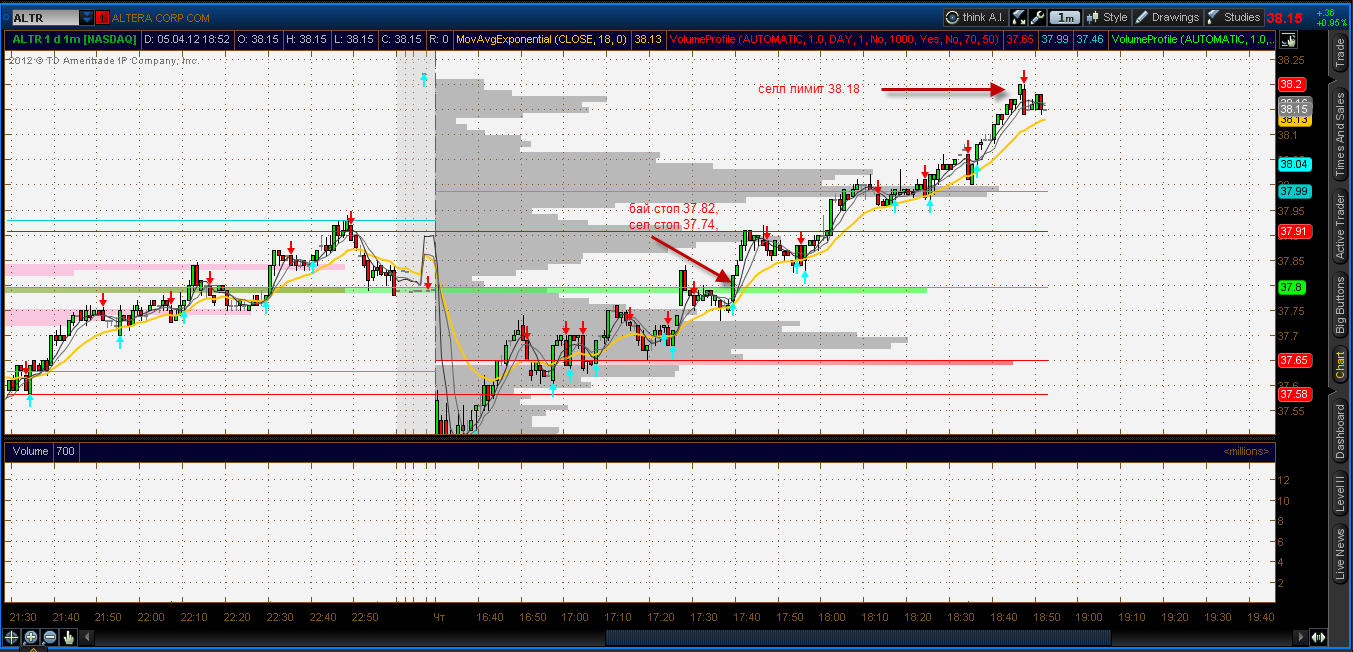Click the cyan 37.46 value in header

click(1090, 39)
